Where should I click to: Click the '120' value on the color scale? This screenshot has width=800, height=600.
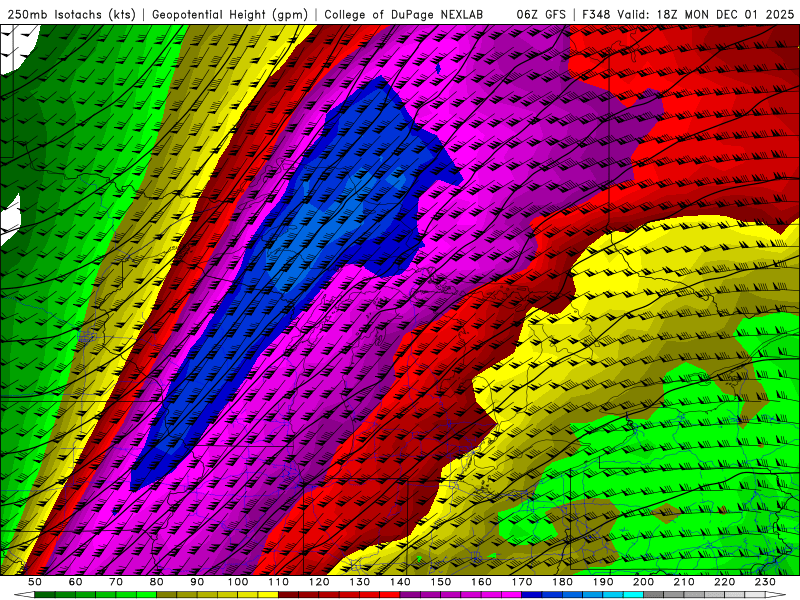click(319, 582)
